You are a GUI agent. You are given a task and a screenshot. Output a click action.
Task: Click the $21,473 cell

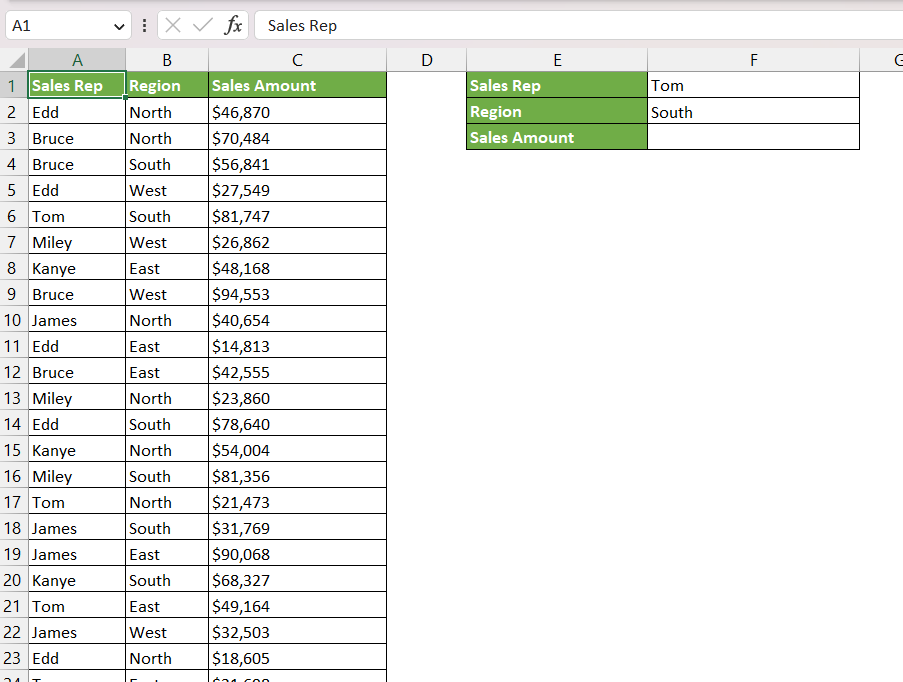[x=297, y=502]
